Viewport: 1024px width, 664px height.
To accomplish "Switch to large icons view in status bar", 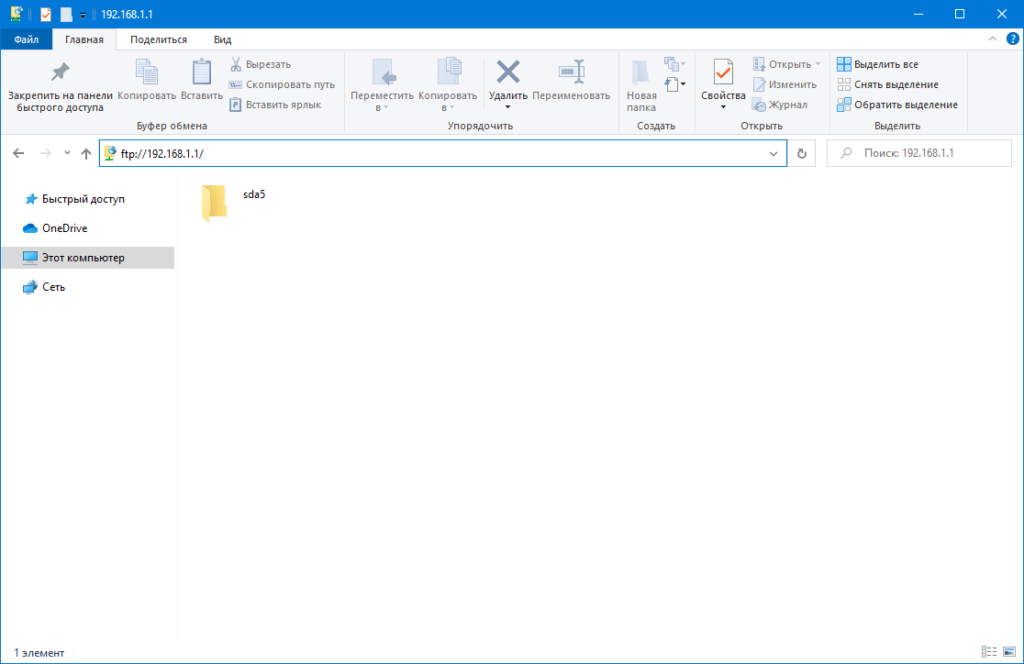I will point(1008,652).
